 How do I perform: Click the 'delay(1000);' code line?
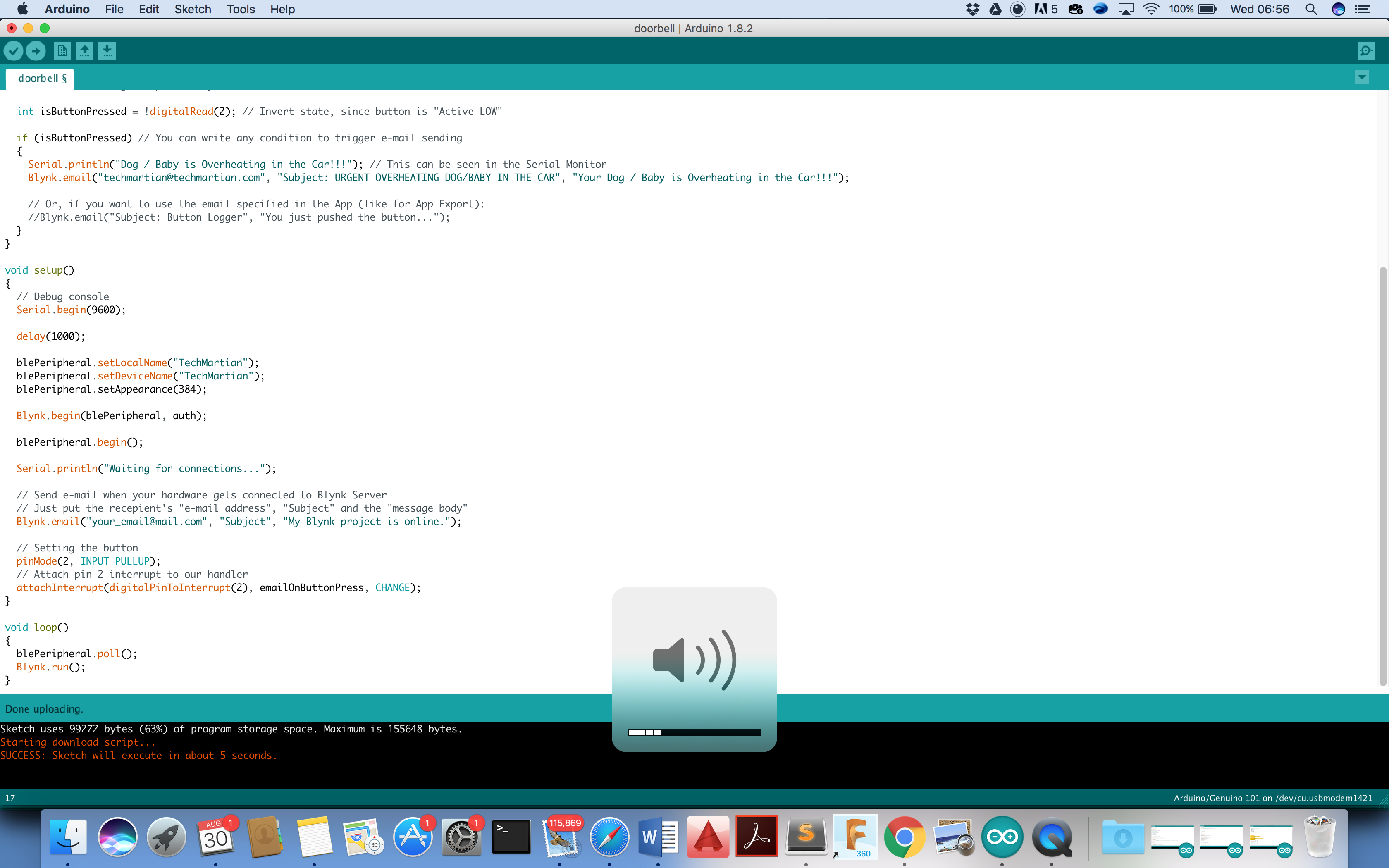tap(50, 336)
